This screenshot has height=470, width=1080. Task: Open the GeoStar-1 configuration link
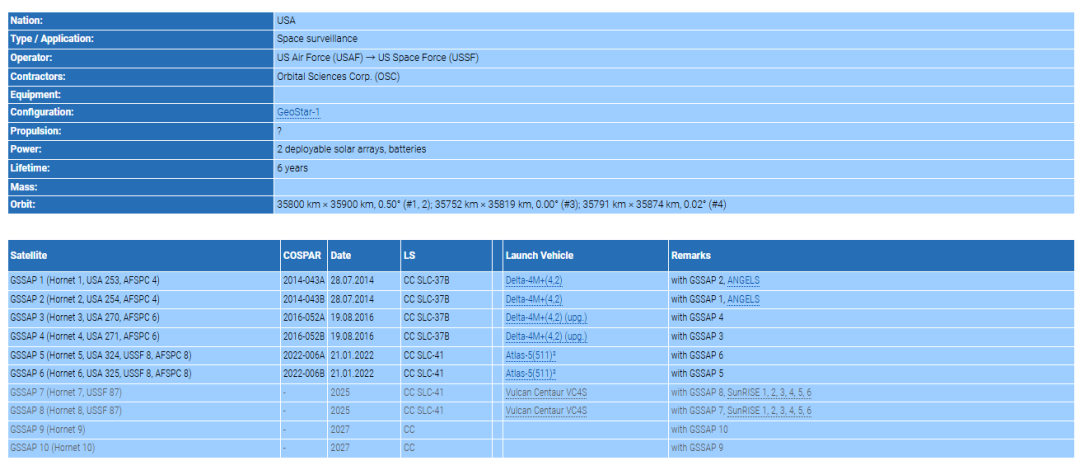pos(298,112)
